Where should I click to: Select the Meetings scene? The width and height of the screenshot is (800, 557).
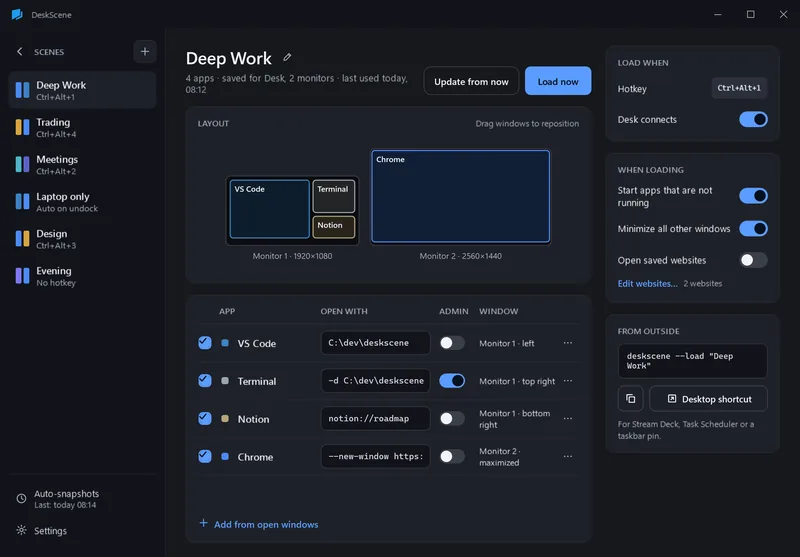pos(82,164)
